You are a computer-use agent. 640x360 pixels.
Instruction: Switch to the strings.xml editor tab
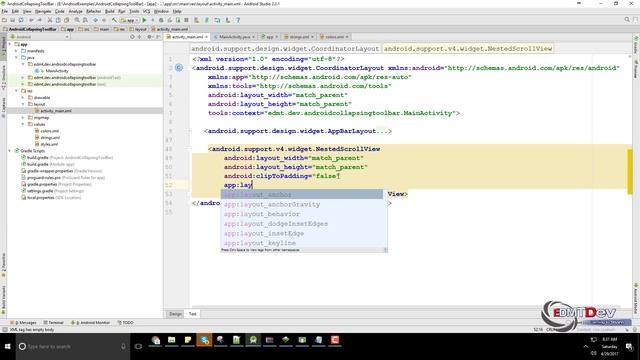(299, 37)
